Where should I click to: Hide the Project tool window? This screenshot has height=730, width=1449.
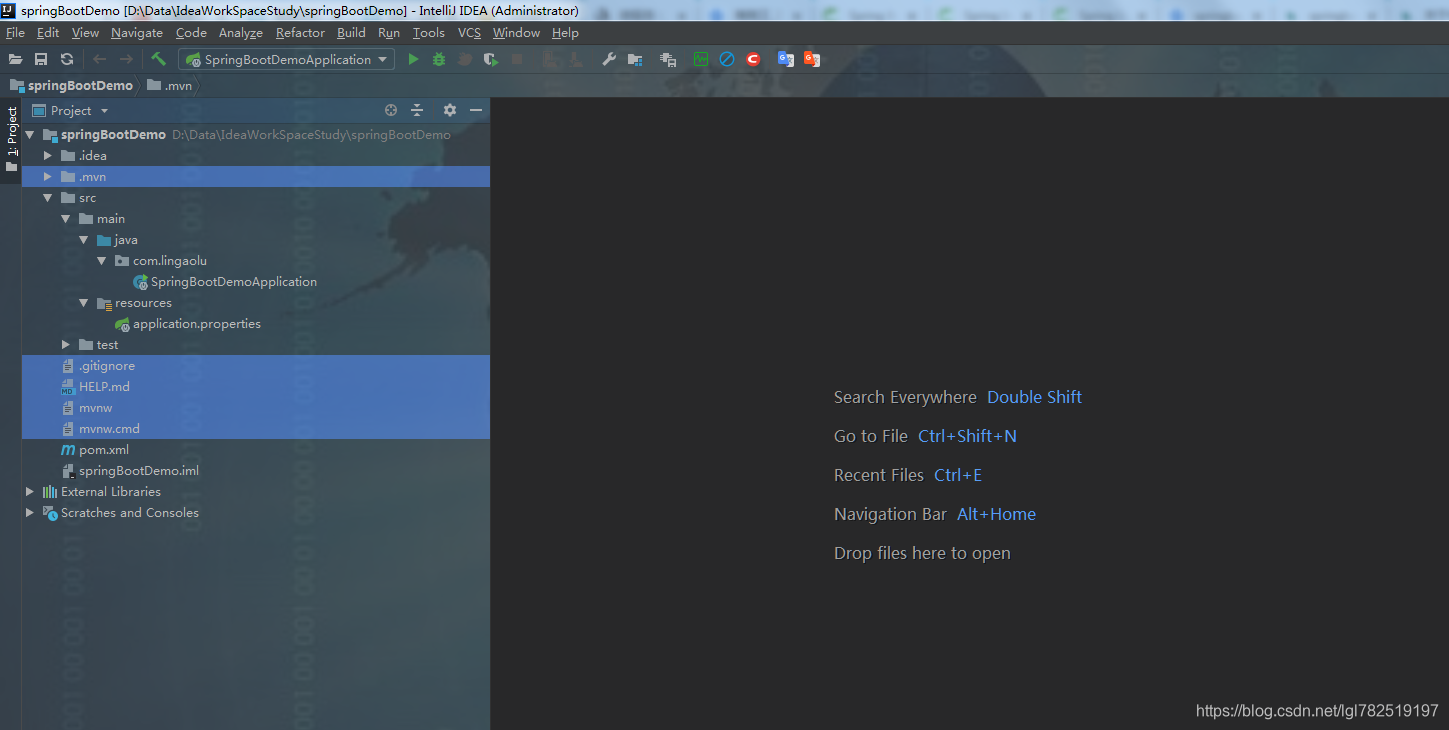(476, 110)
